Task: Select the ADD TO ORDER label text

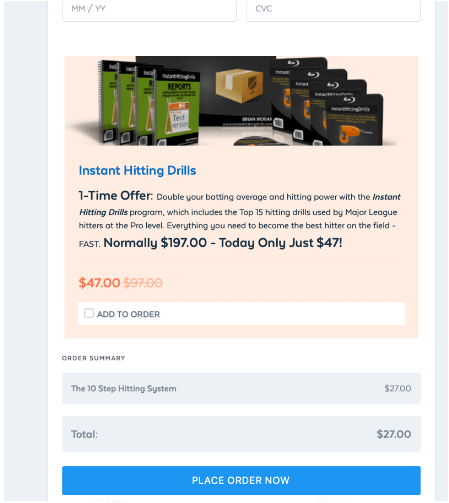Action: [128, 314]
